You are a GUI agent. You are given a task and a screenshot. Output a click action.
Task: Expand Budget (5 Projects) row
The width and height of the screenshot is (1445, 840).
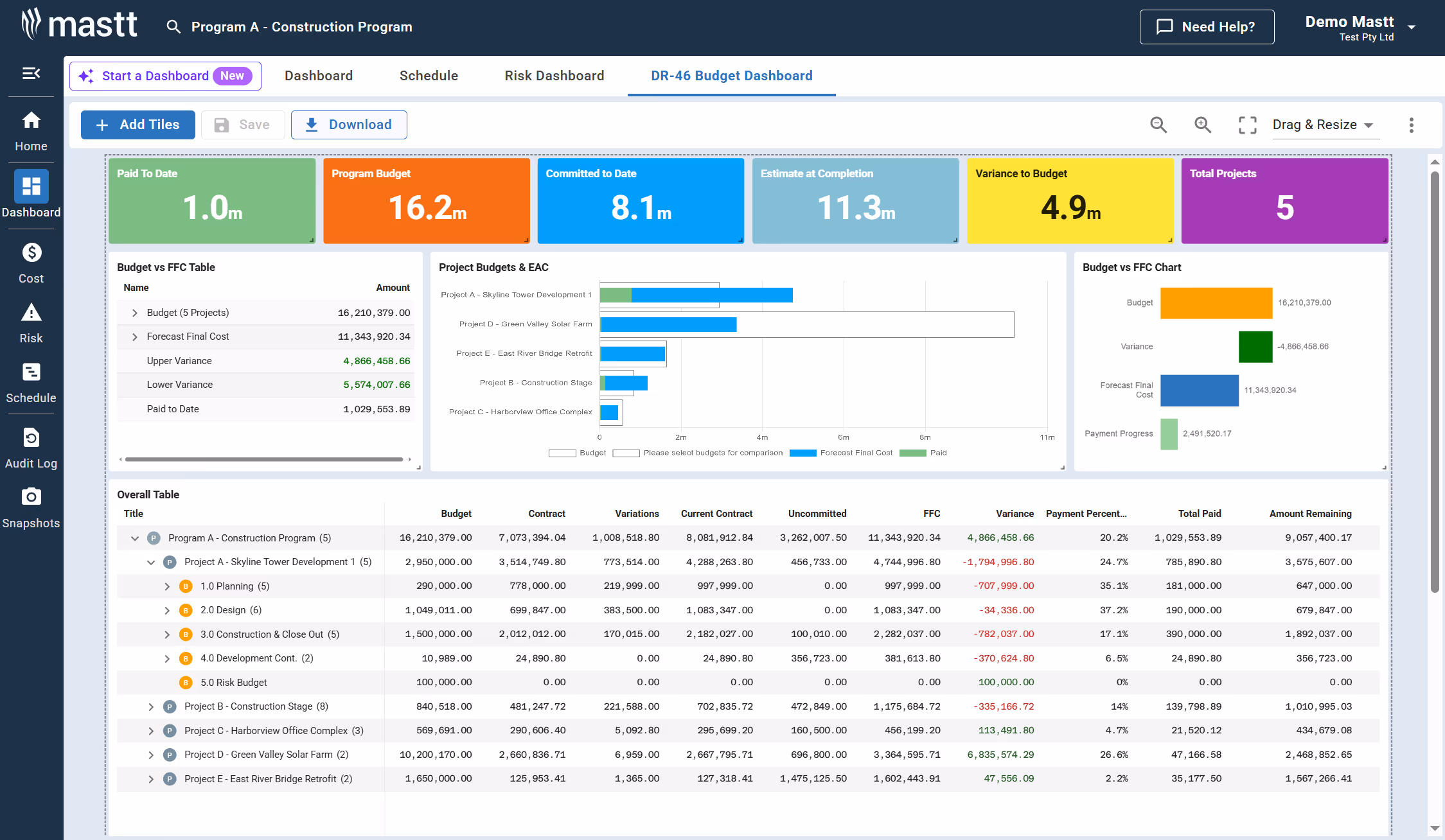click(x=135, y=313)
